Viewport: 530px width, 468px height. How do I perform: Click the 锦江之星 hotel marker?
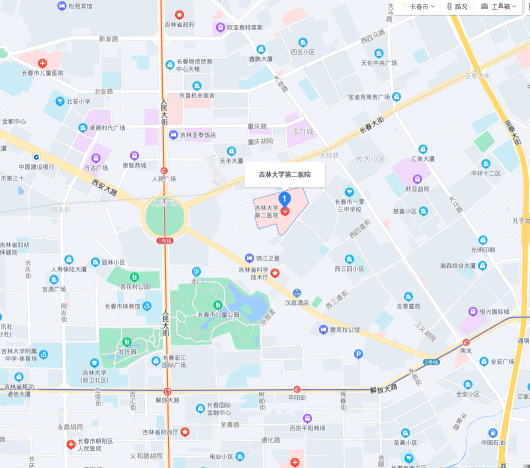[249, 258]
